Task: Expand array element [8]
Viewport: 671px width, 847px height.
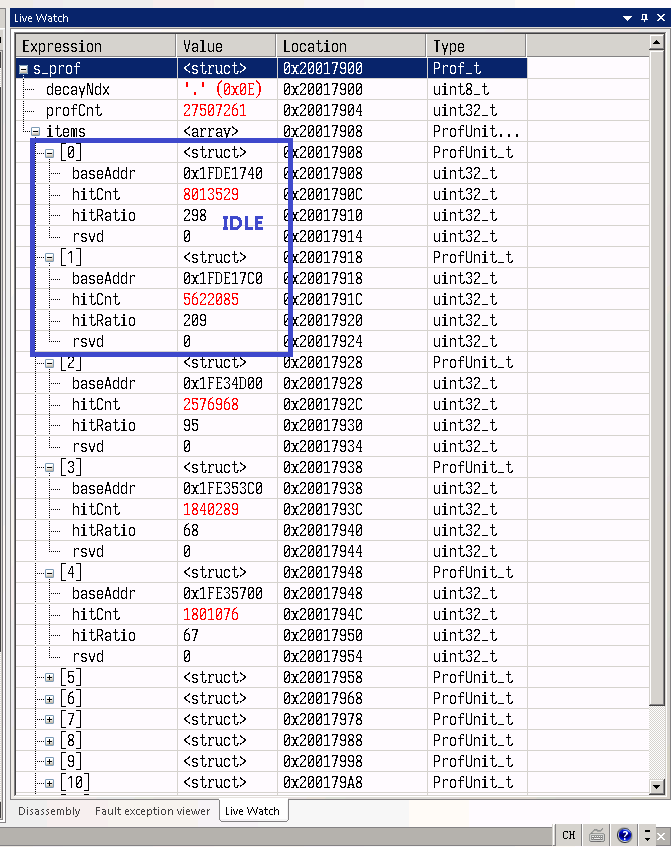Action: (x=50, y=741)
